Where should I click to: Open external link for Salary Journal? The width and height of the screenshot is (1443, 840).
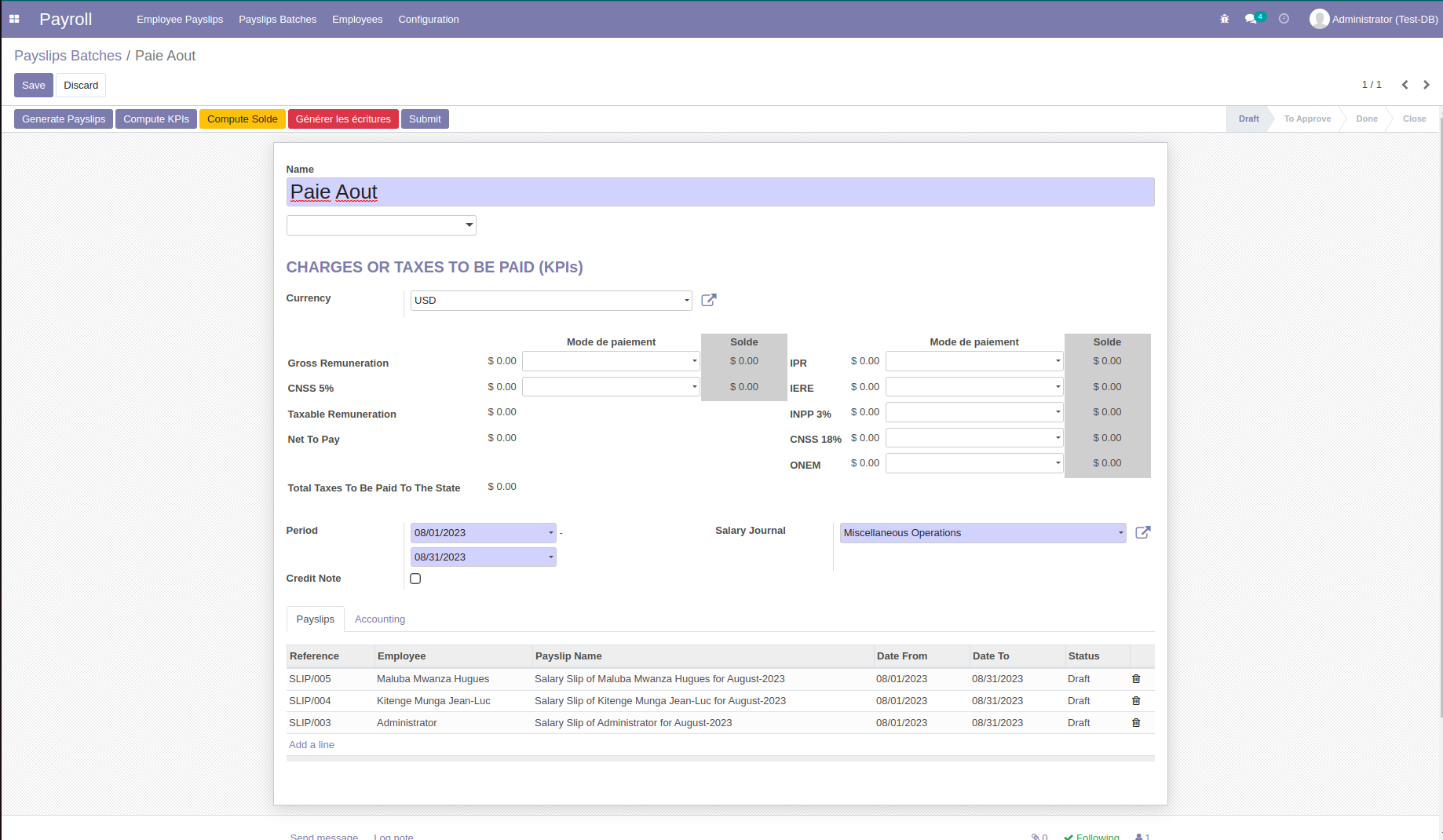(1142, 532)
